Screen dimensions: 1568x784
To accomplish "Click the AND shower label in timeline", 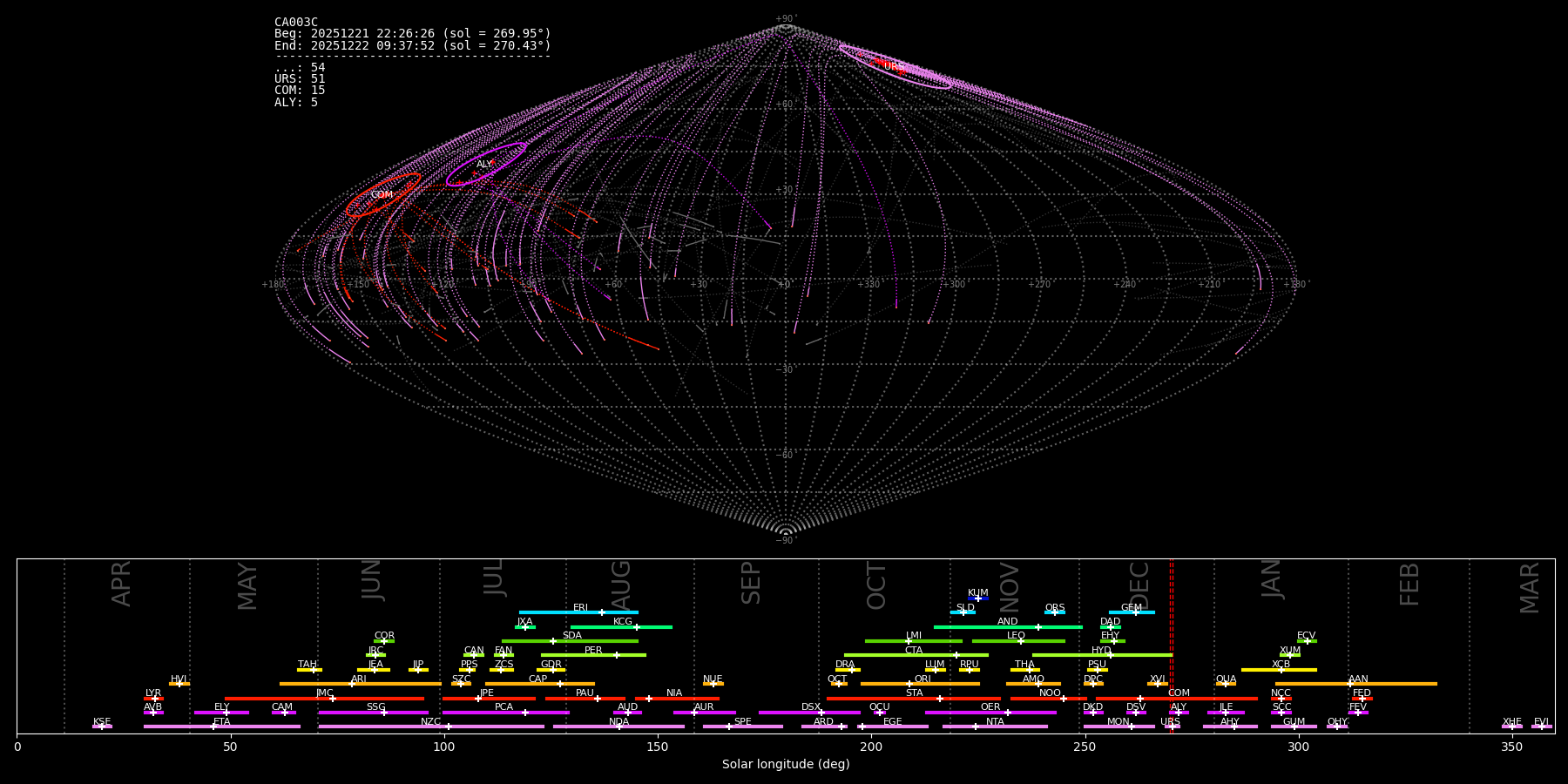I will 1008,622.
